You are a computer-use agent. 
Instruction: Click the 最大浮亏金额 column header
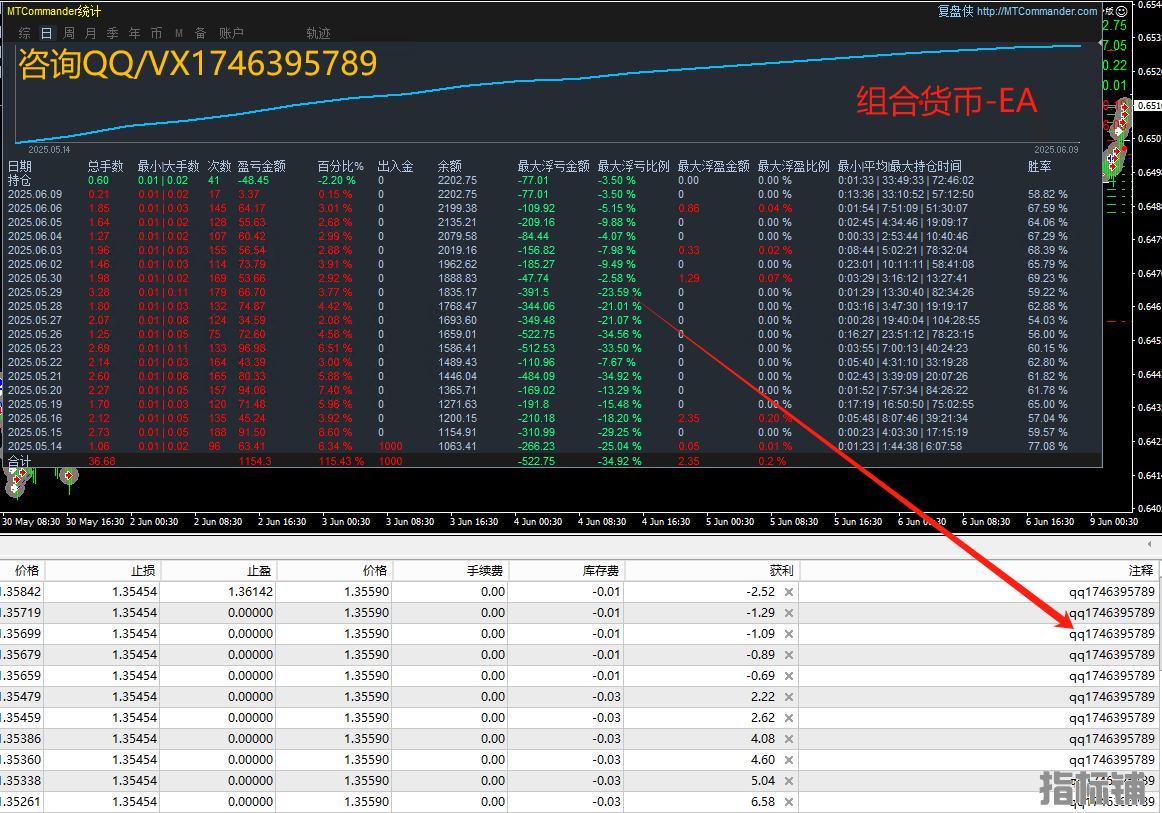click(x=554, y=167)
